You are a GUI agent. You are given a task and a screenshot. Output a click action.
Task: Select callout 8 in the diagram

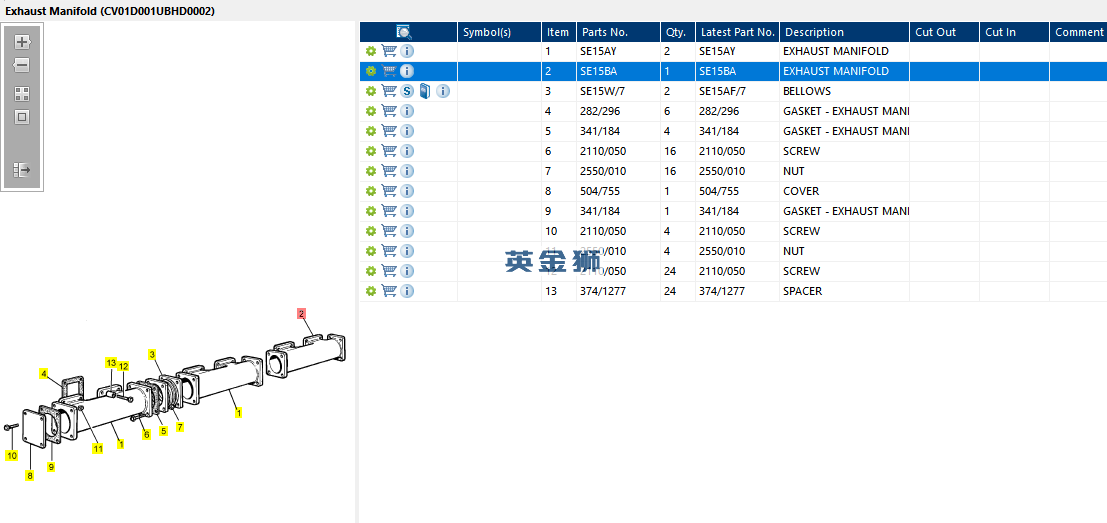pyautogui.click(x=30, y=476)
